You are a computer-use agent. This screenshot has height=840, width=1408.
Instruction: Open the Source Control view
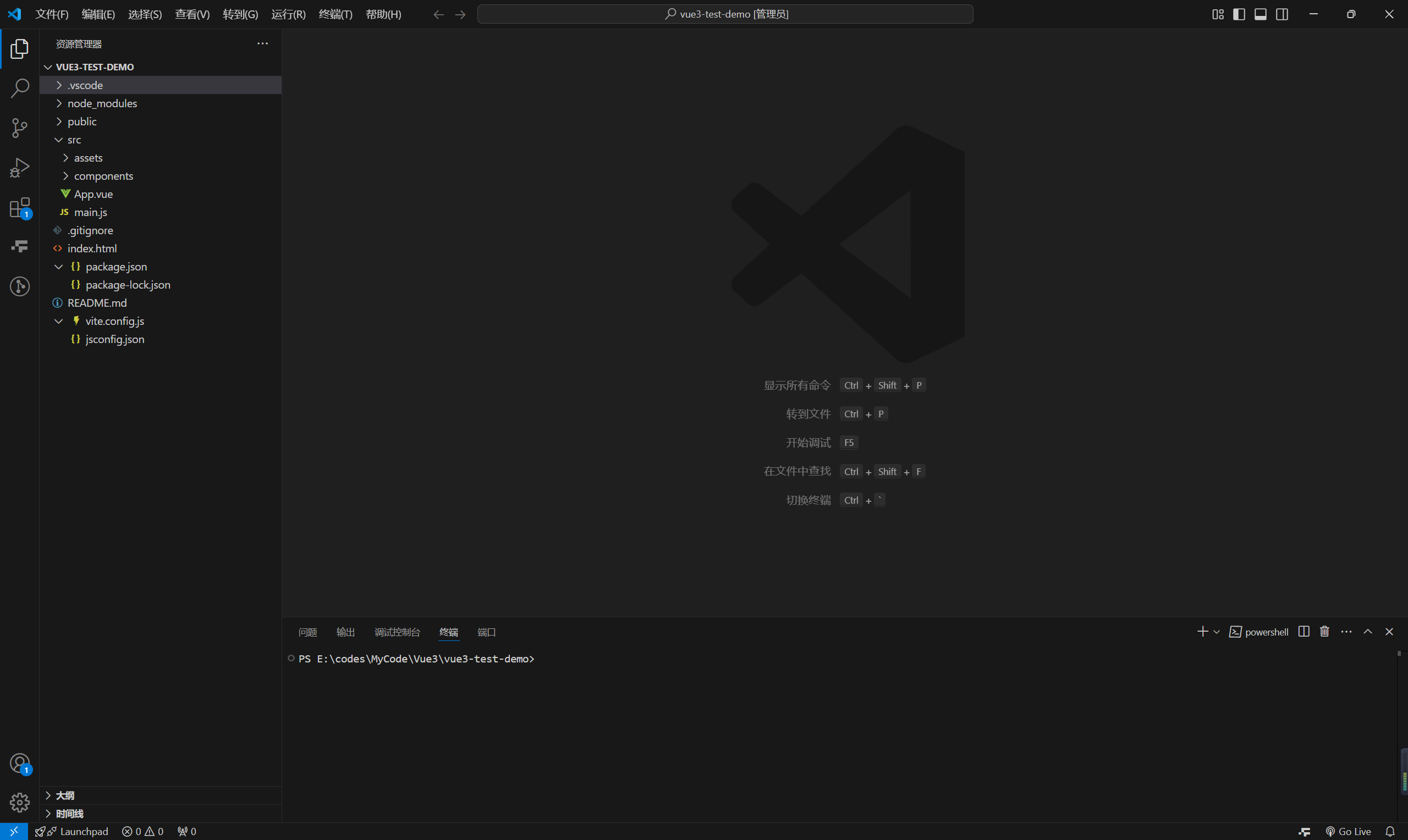coord(20,128)
